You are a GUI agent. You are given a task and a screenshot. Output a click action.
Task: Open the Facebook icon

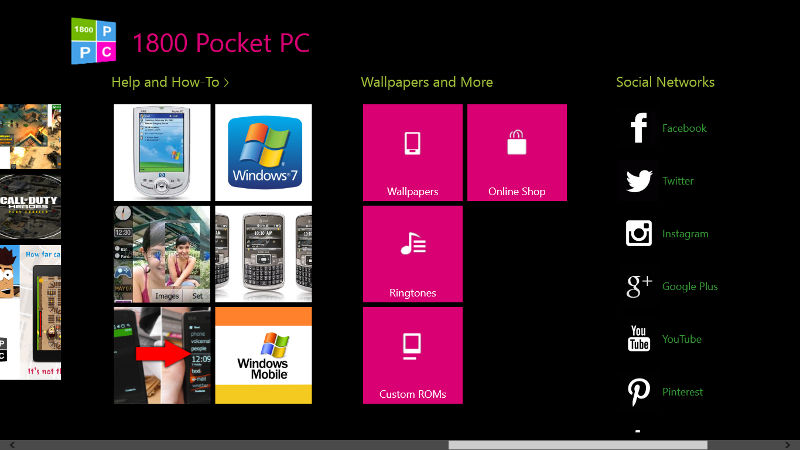[x=639, y=128]
